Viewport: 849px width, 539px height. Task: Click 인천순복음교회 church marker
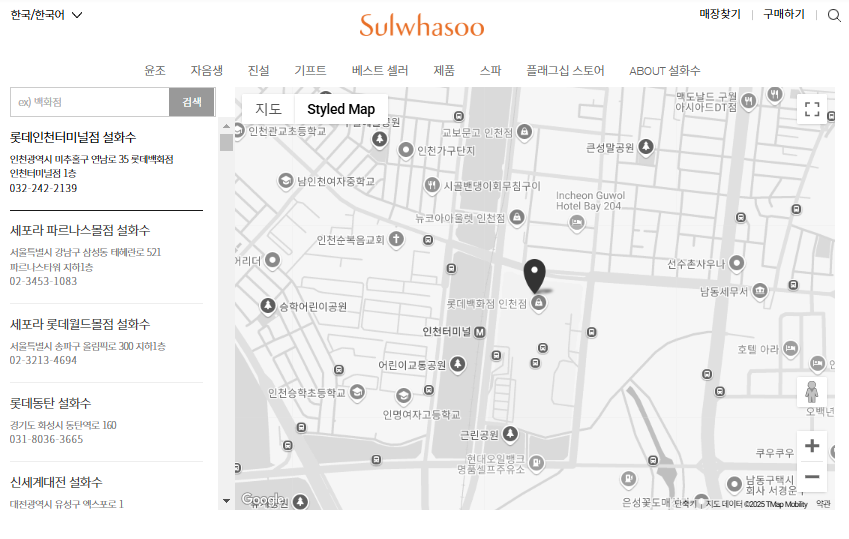point(396,239)
